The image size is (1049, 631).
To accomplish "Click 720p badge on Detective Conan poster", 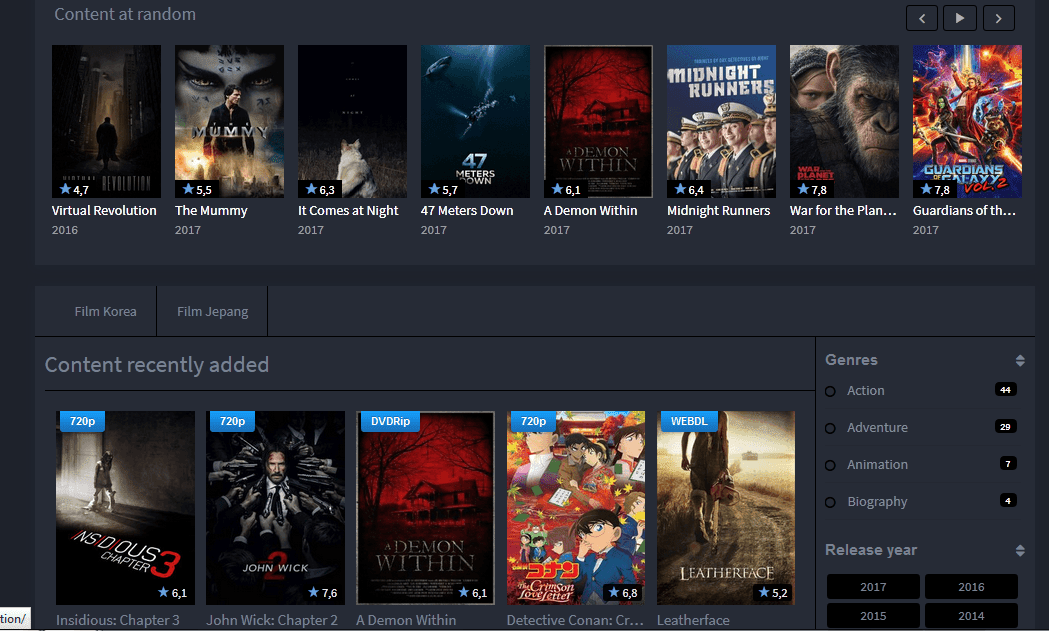I will [533, 421].
